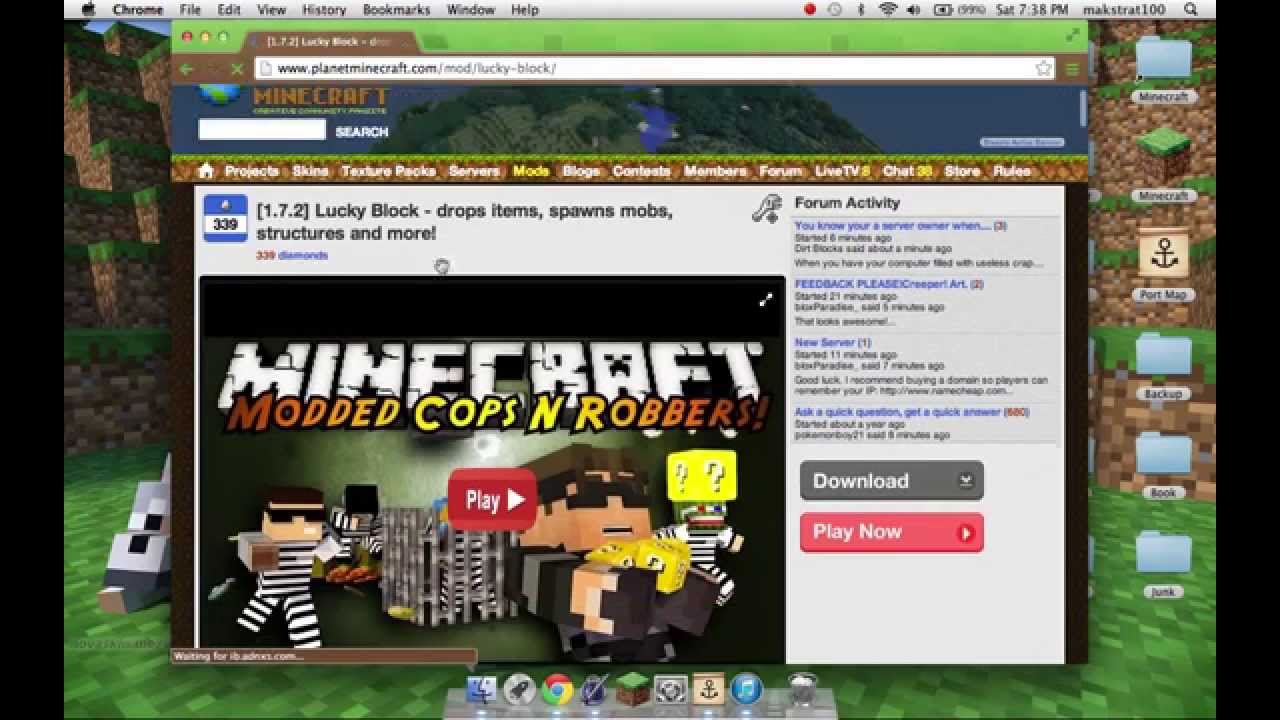The width and height of the screenshot is (1280, 720).
Task: Open the Servers nav link
Action: [x=474, y=171]
